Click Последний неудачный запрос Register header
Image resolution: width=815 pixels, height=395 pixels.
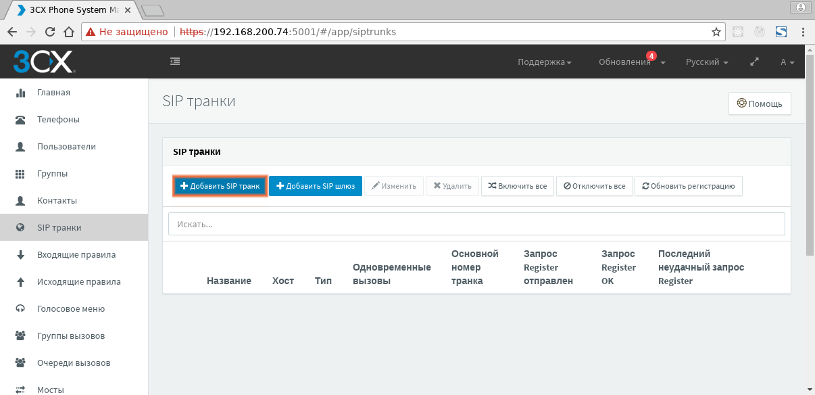coord(701,267)
